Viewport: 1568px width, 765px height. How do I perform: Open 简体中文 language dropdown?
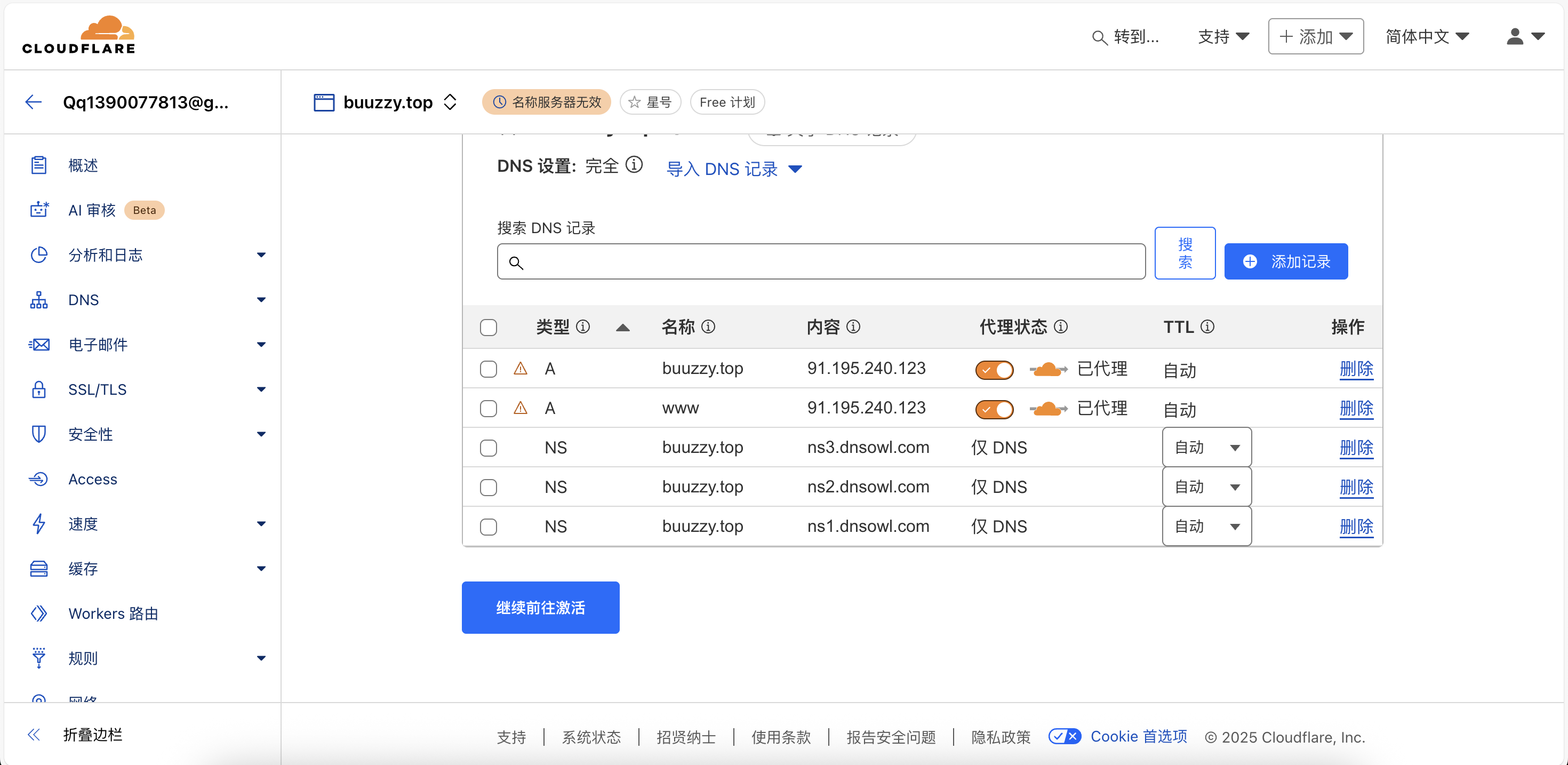pos(1427,37)
